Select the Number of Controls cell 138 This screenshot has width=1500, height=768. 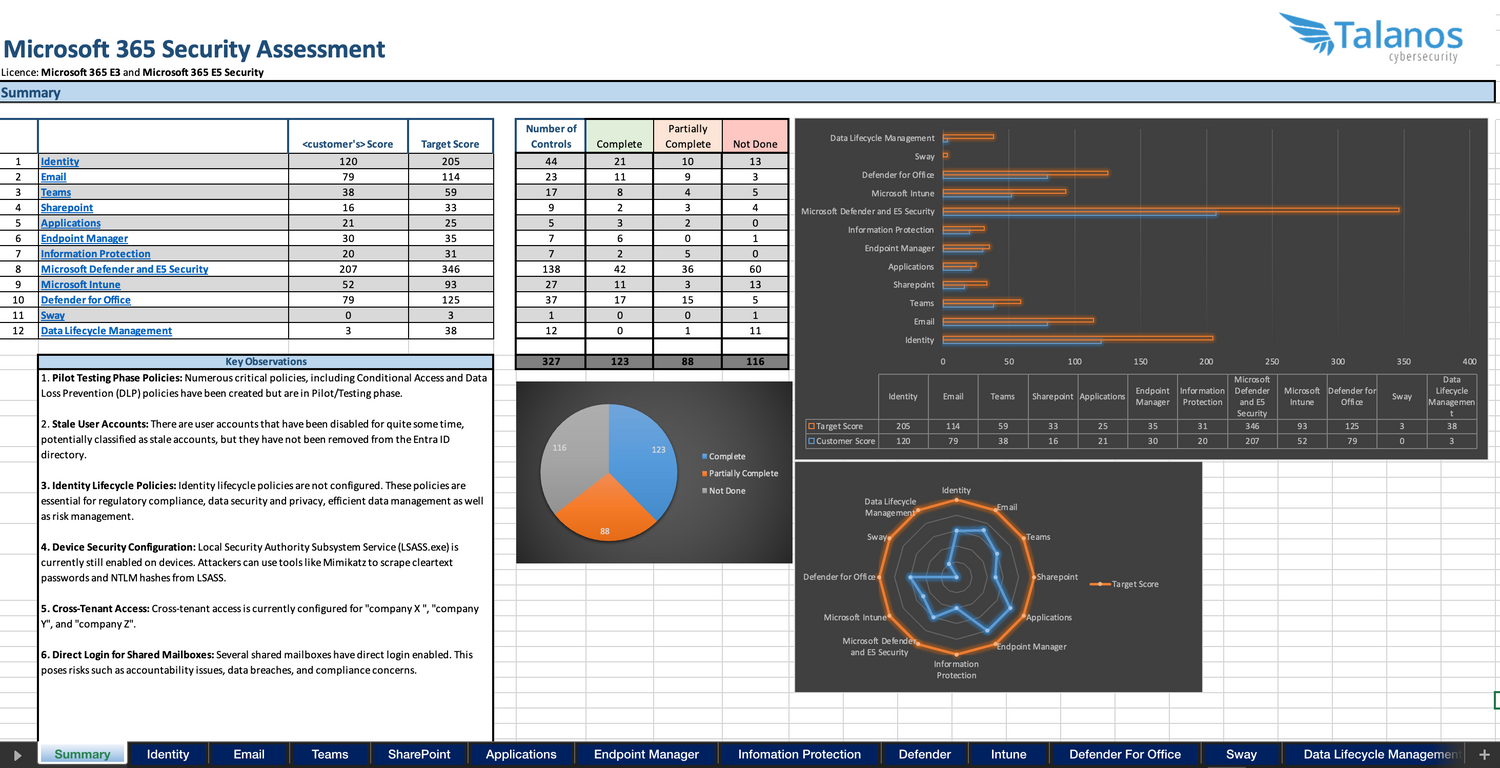pos(551,269)
